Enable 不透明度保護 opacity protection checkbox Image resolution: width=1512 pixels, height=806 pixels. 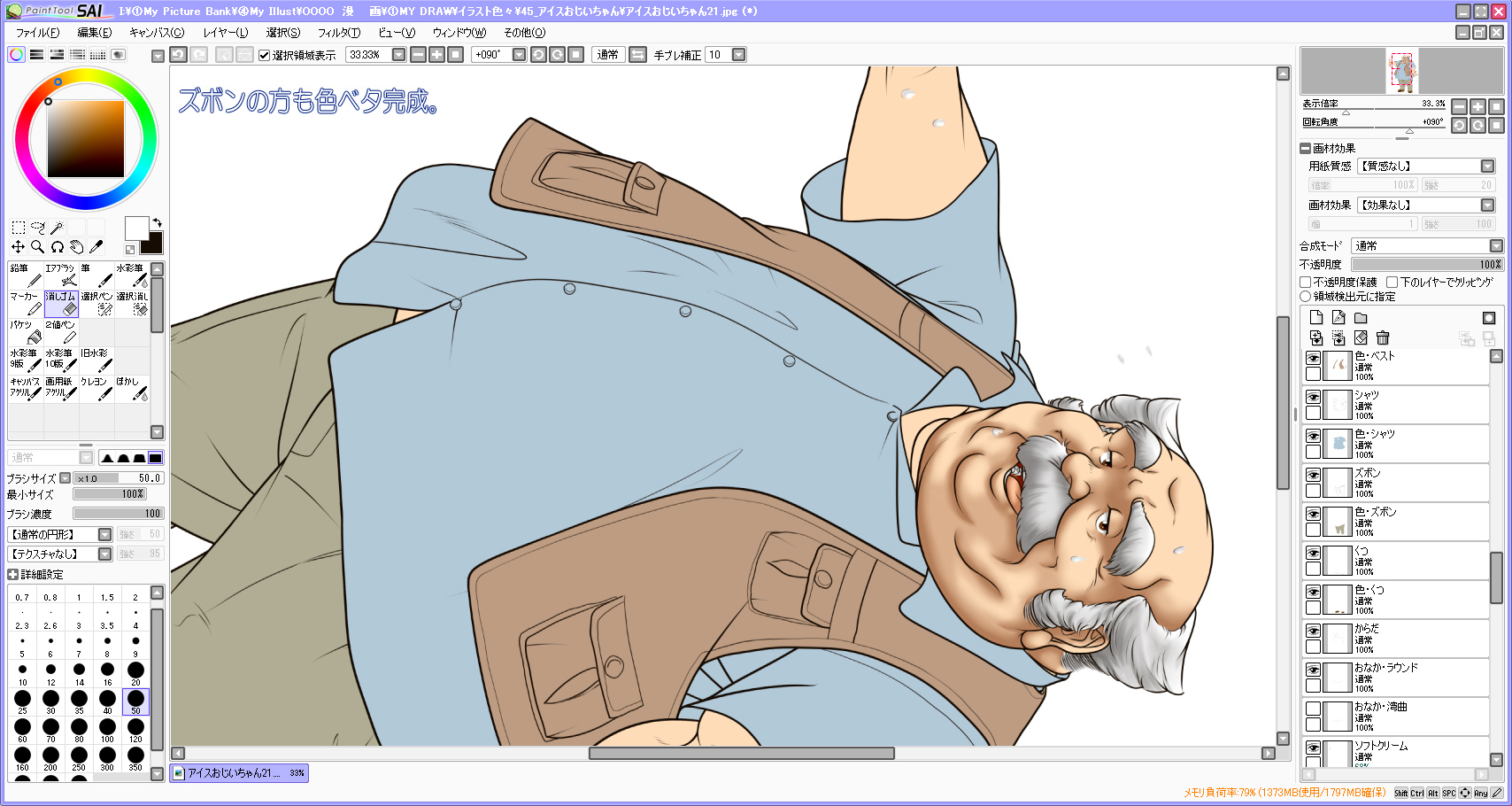[1306, 283]
